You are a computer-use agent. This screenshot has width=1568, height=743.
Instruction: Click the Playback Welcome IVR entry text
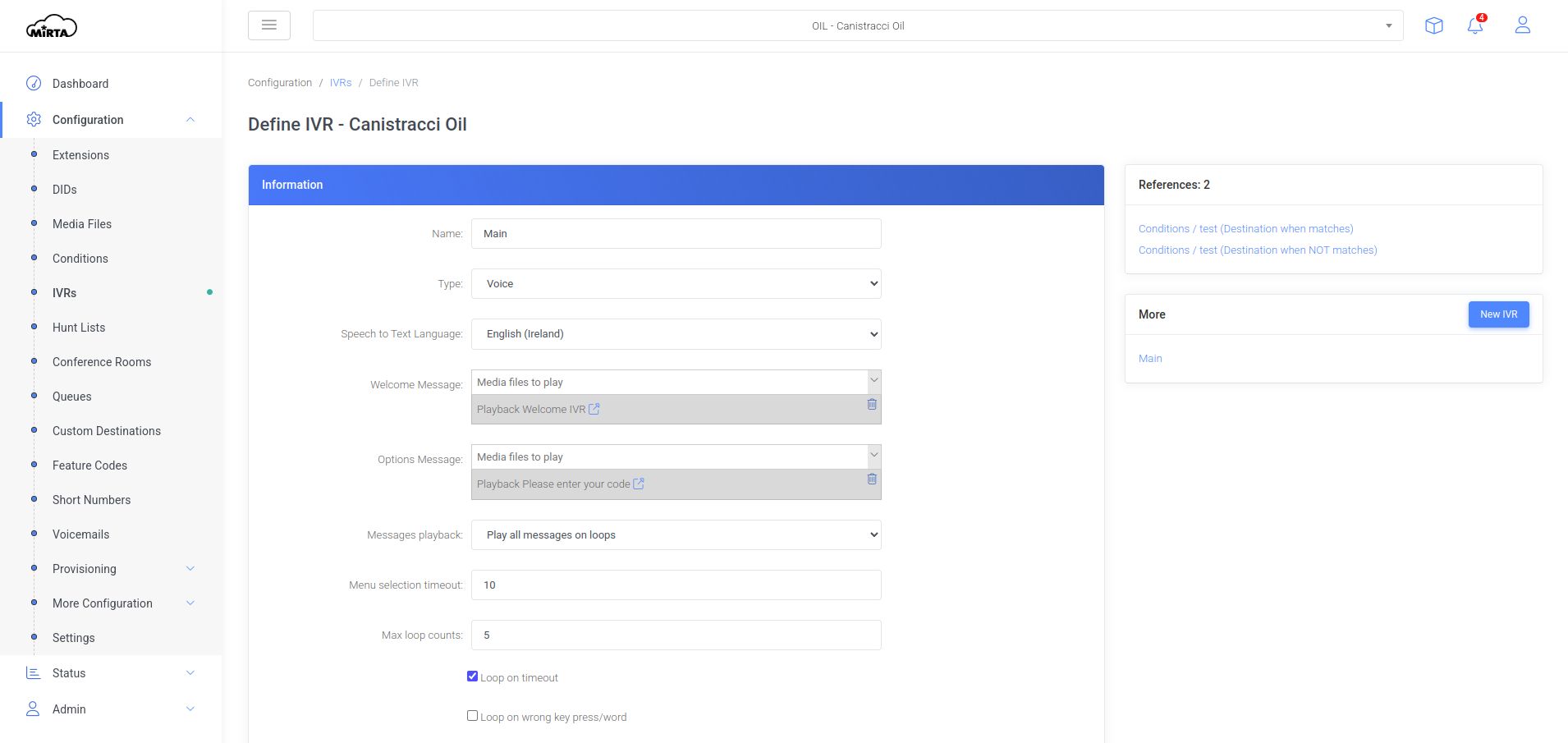[x=531, y=409]
